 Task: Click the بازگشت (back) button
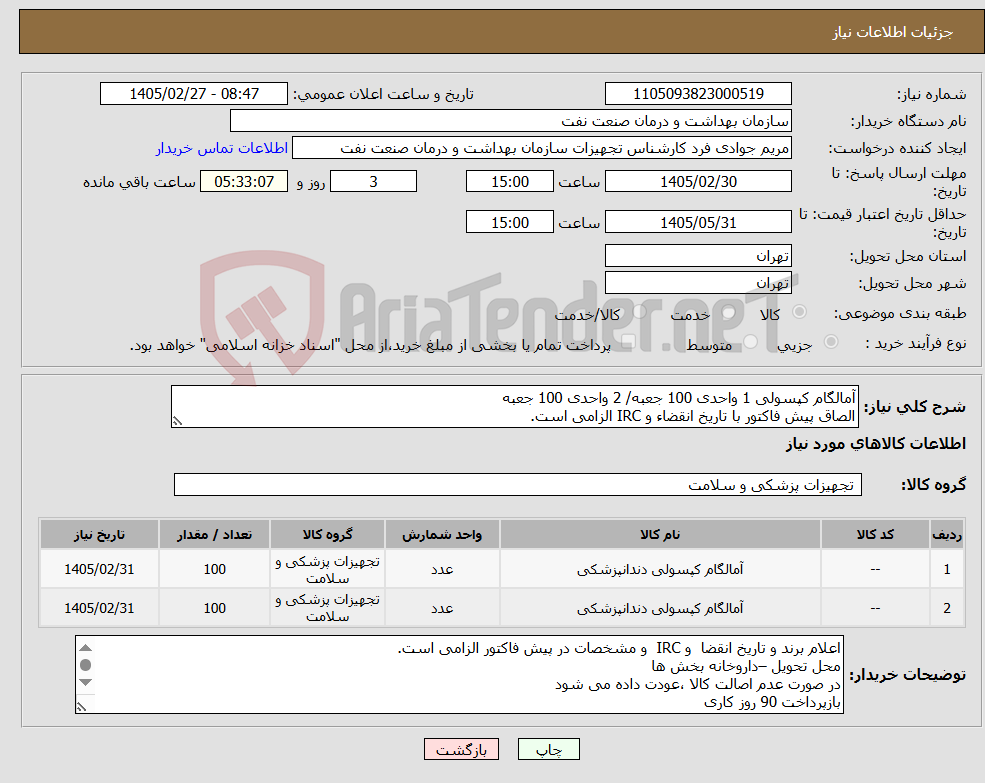461,749
